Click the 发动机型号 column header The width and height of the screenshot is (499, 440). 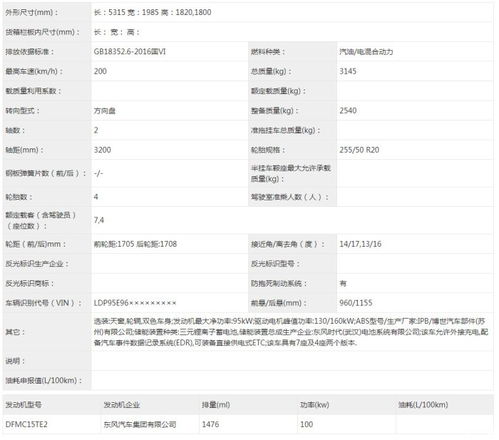[23, 405]
